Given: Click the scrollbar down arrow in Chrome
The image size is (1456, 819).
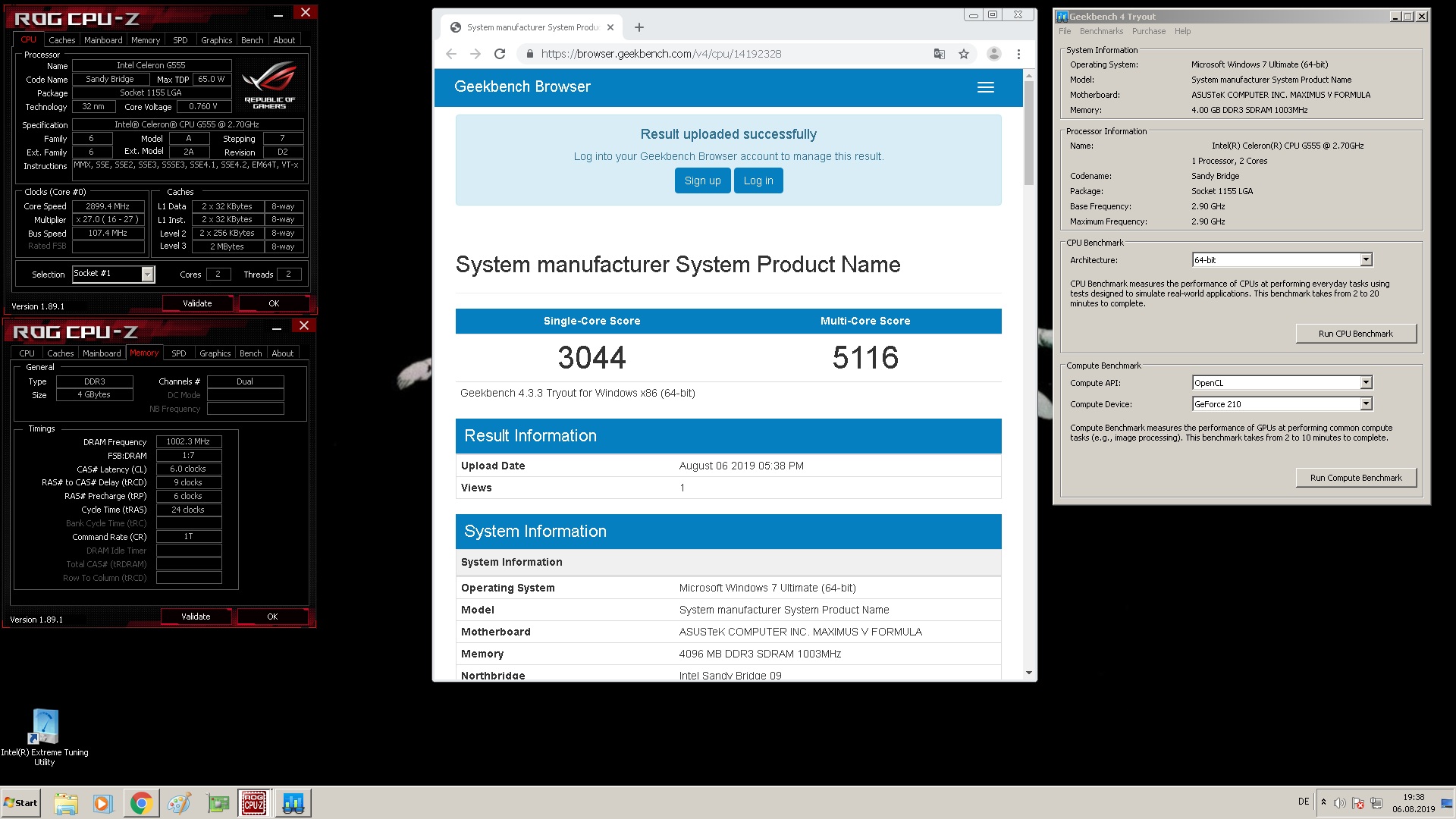Looking at the screenshot, I should click(x=1029, y=673).
